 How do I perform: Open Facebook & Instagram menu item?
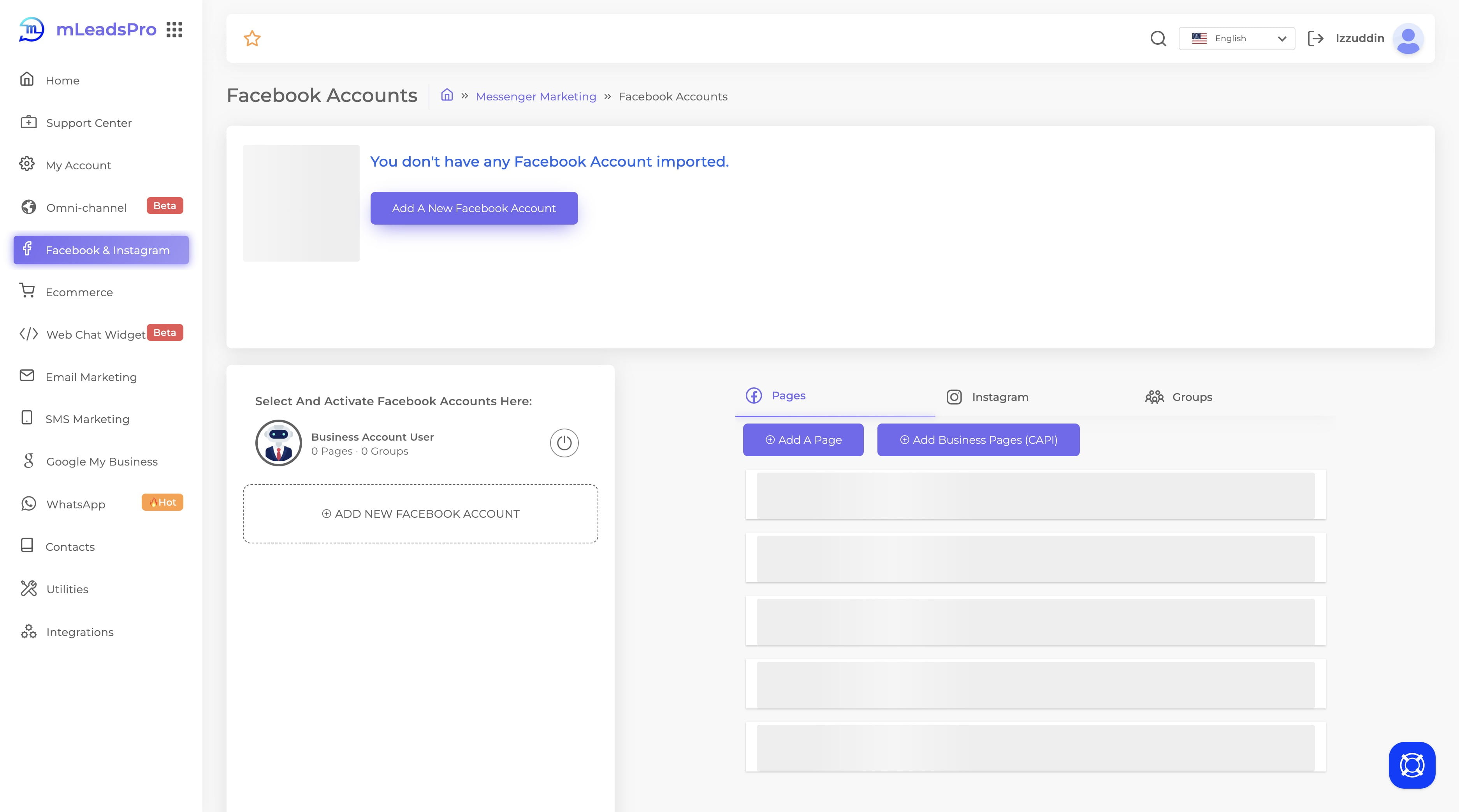pos(101,250)
